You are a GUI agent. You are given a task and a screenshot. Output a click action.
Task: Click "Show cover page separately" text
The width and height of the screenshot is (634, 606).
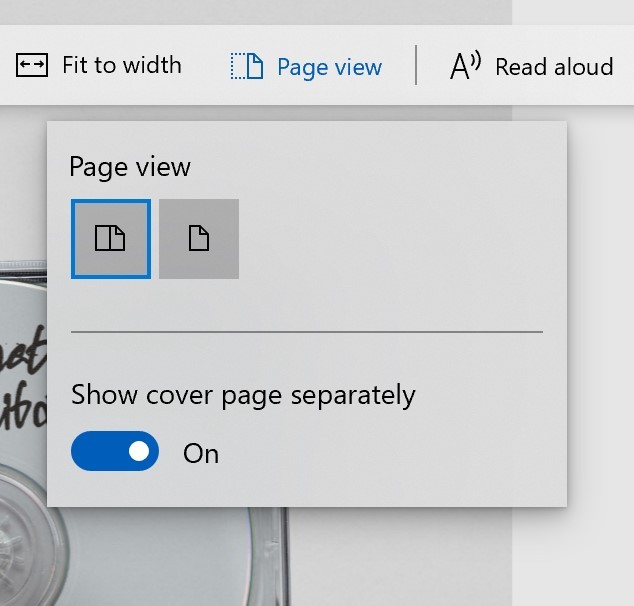[243, 395]
